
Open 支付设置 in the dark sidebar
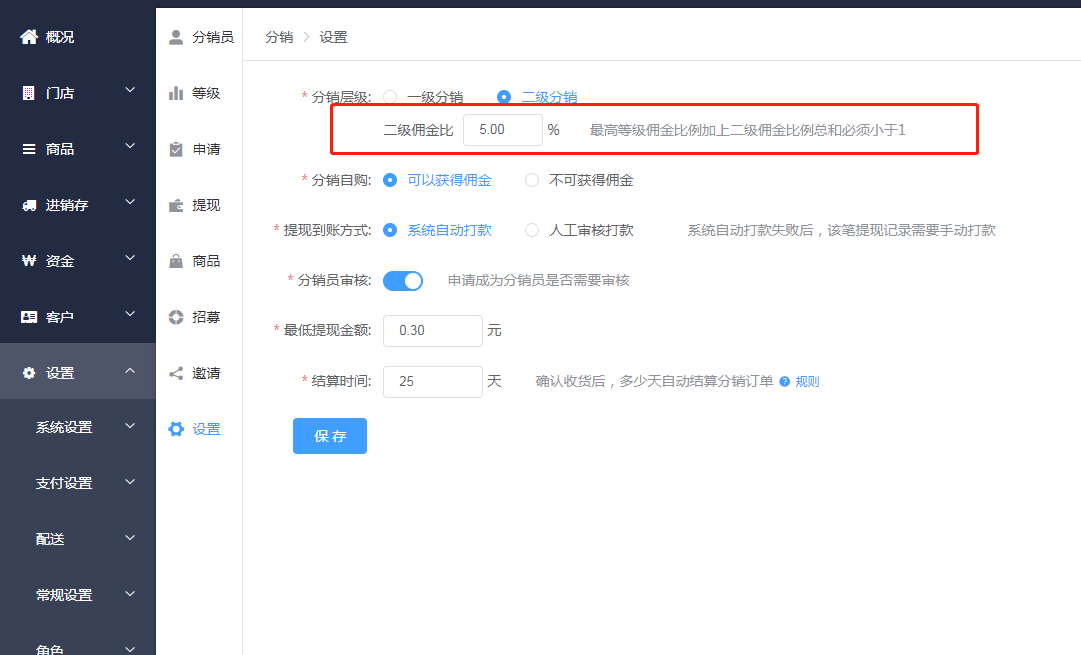[64, 483]
